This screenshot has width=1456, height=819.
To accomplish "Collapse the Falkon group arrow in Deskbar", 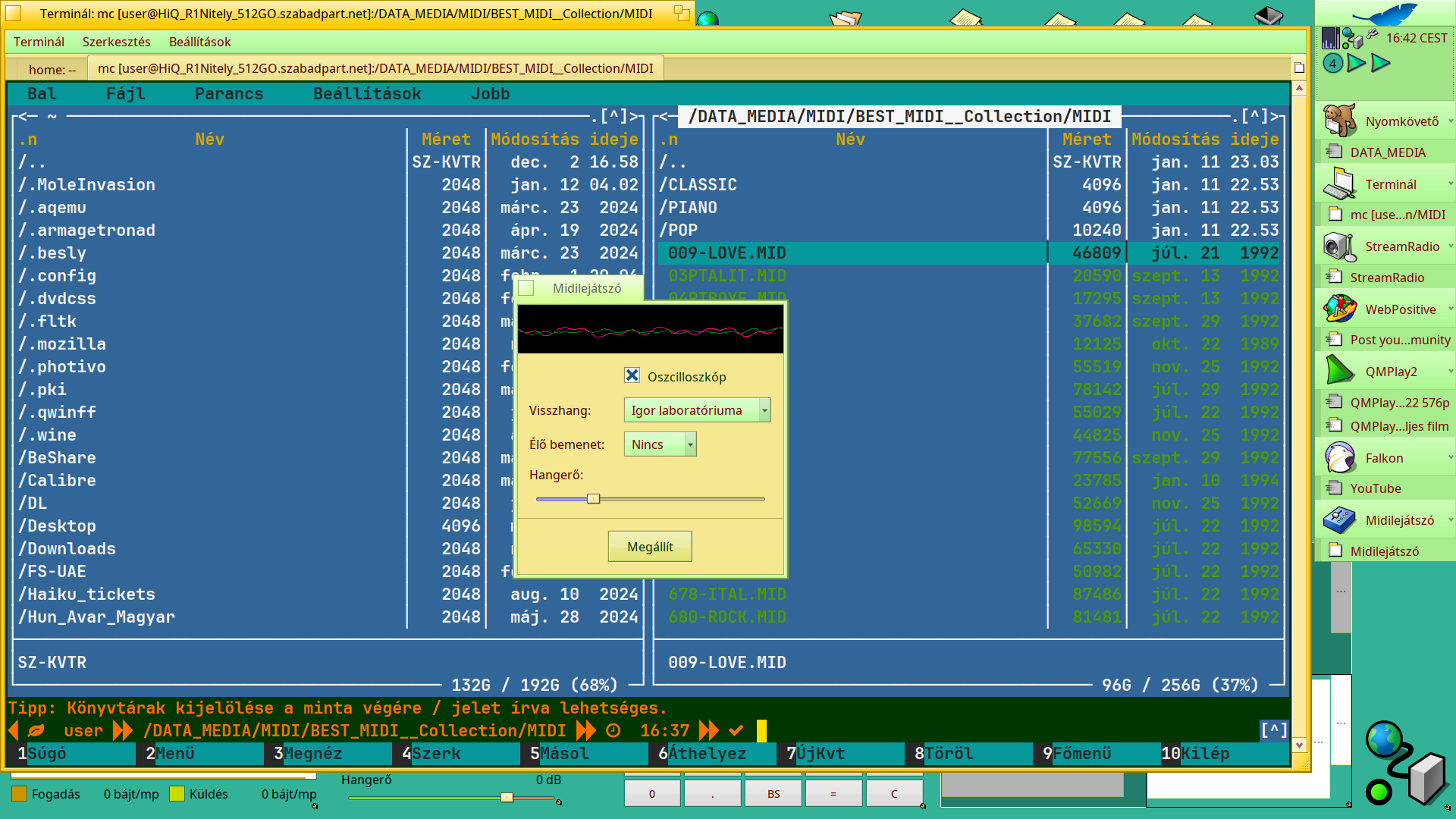I will [x=1450, y=457].
